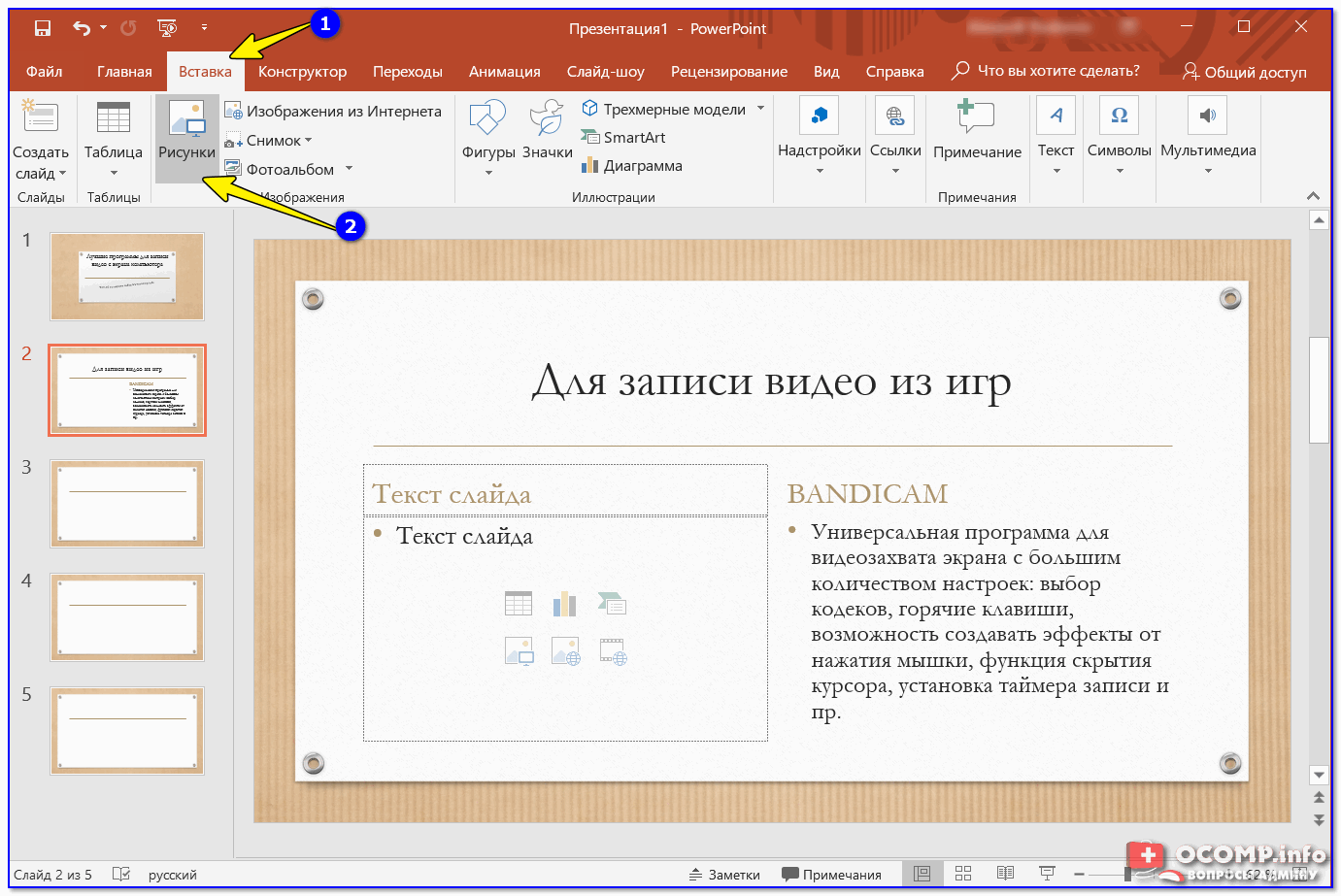Select slide 1 thumbnail
This screenshot has height=896, width=1341.
click(x=127, y=277)
